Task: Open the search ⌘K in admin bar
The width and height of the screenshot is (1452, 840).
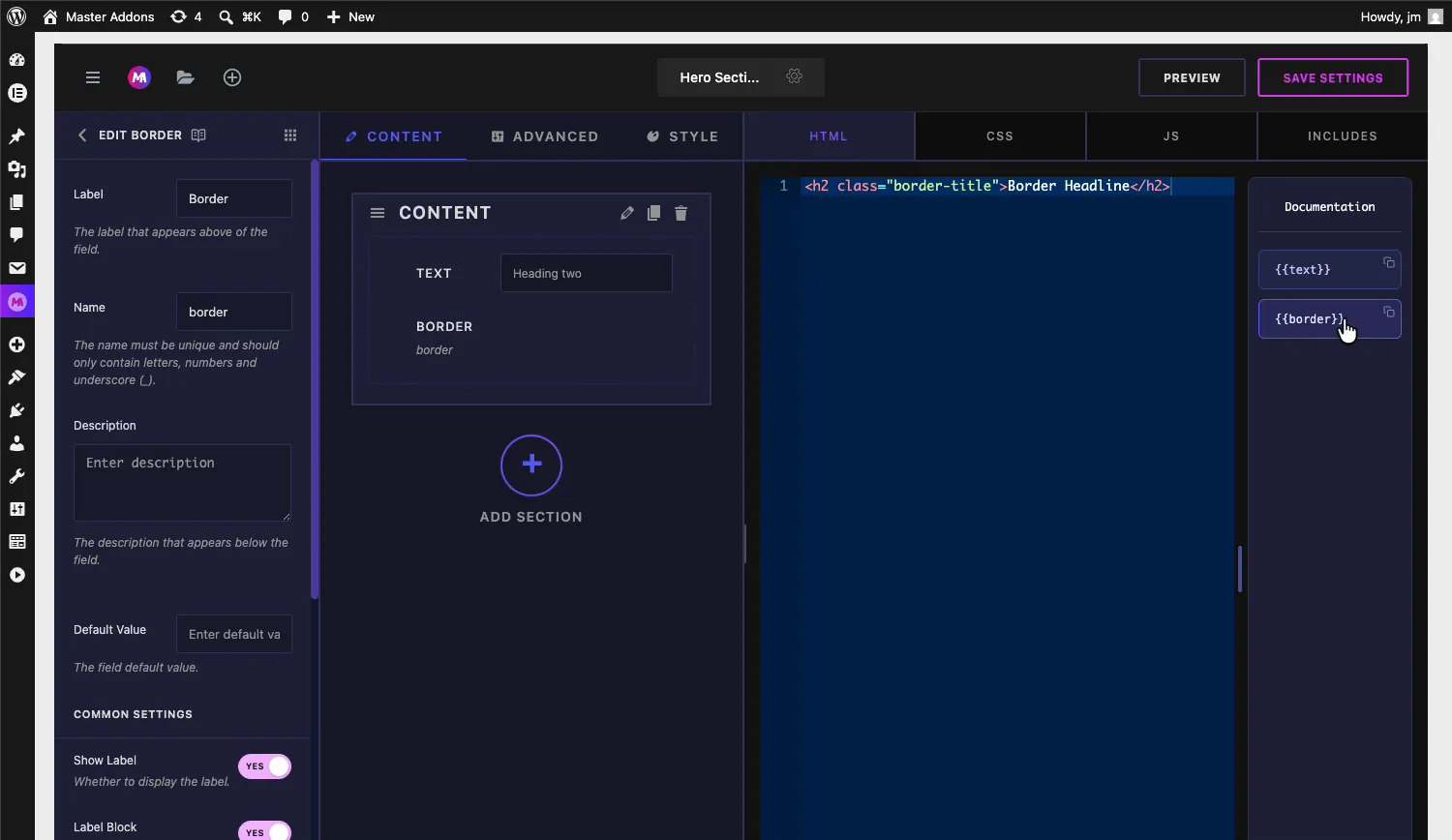Action: [x=240, y=16]
